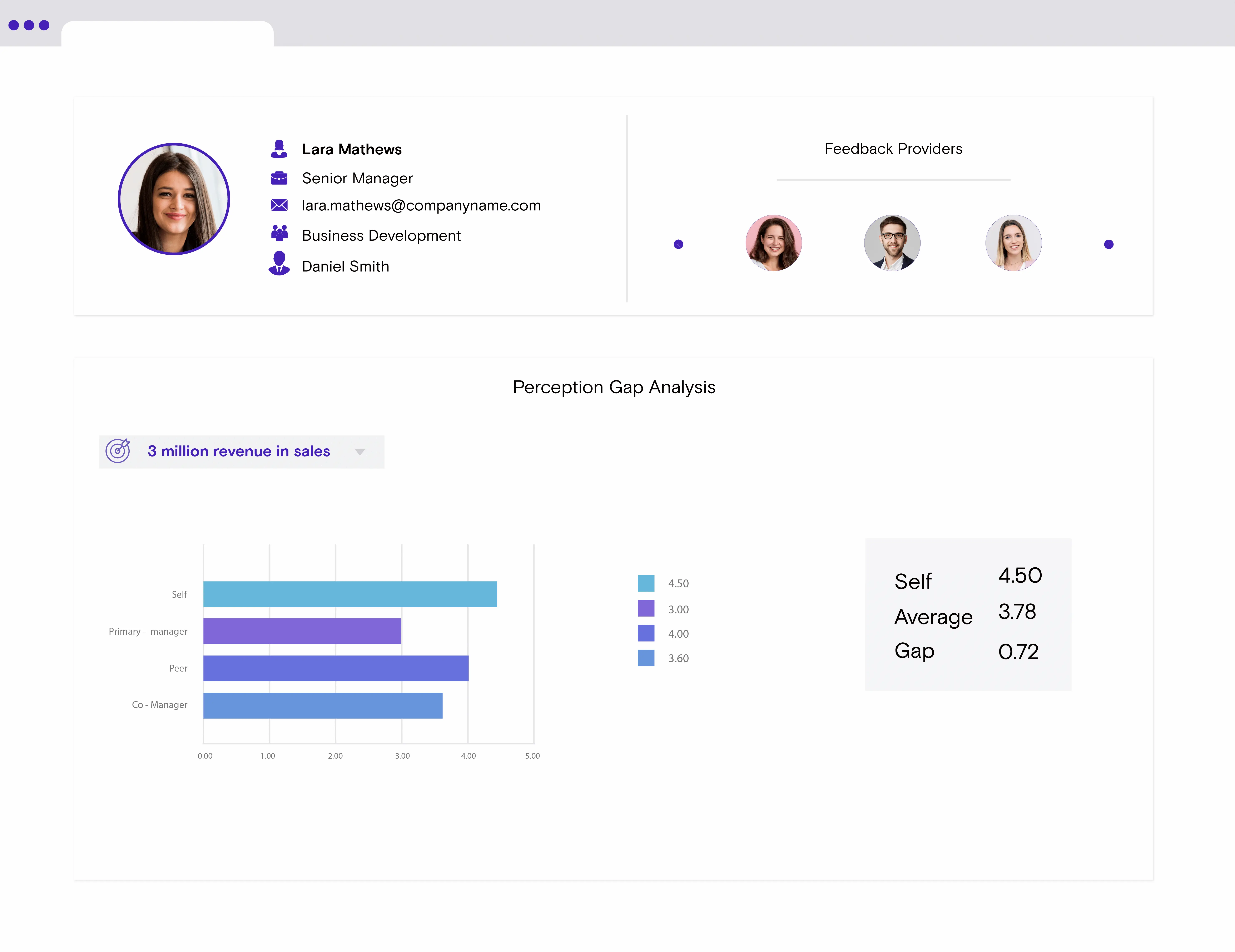
Task: Click the Lara Mathews name text
Action: point(352,149)
